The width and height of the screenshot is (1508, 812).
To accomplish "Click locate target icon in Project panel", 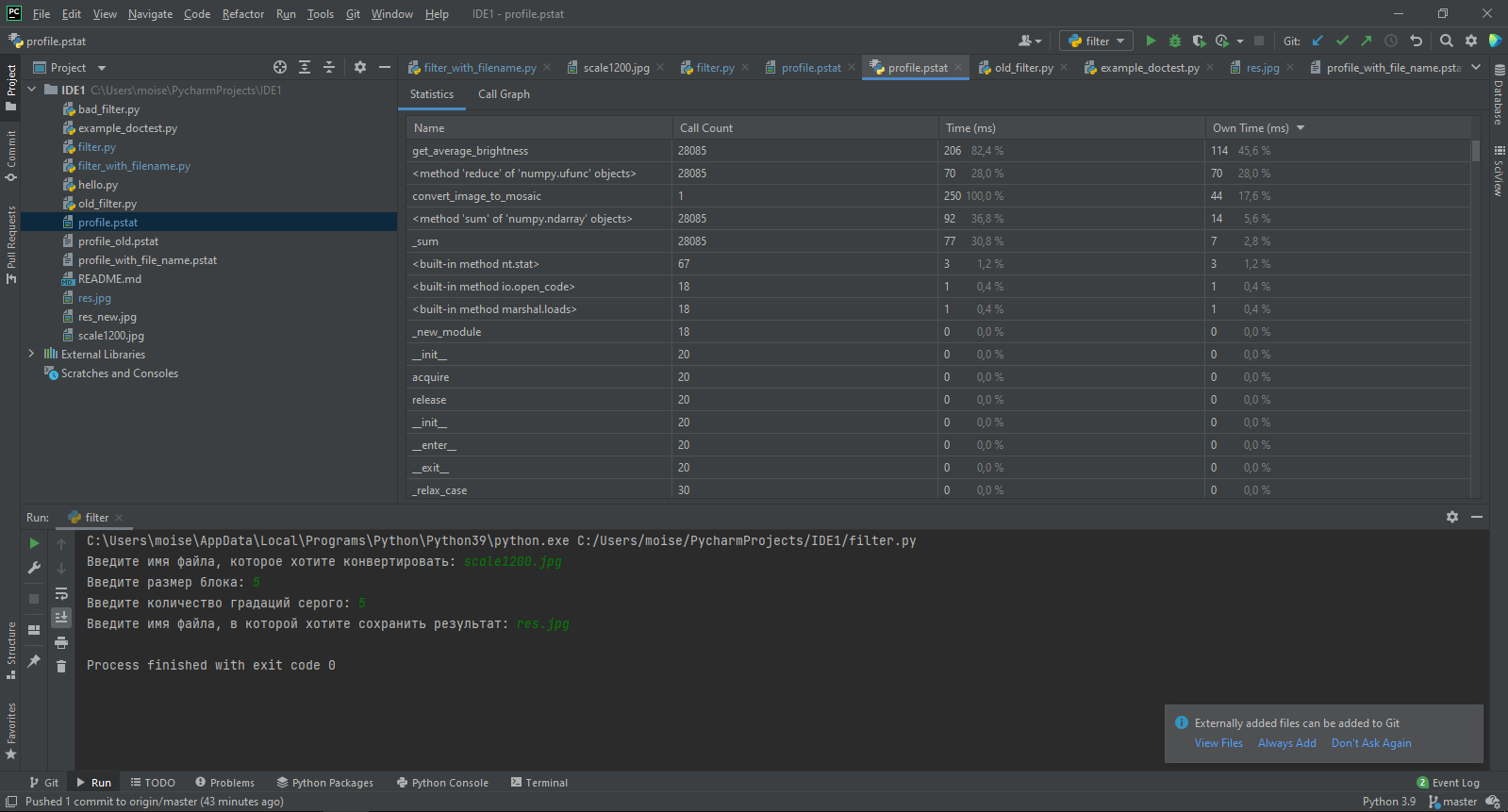I will click(280, 67).
